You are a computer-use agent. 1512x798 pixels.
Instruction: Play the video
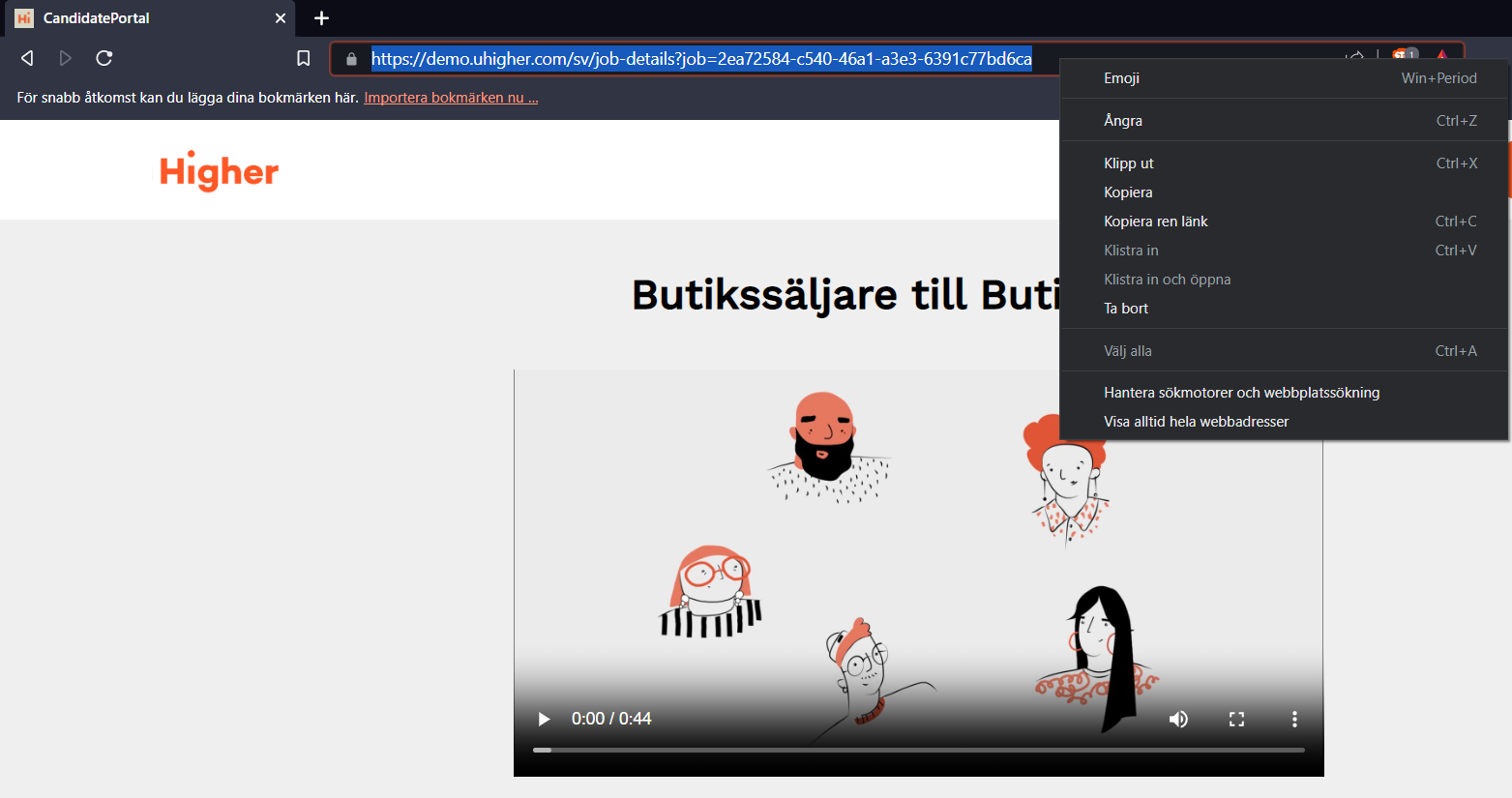[544, 719]
